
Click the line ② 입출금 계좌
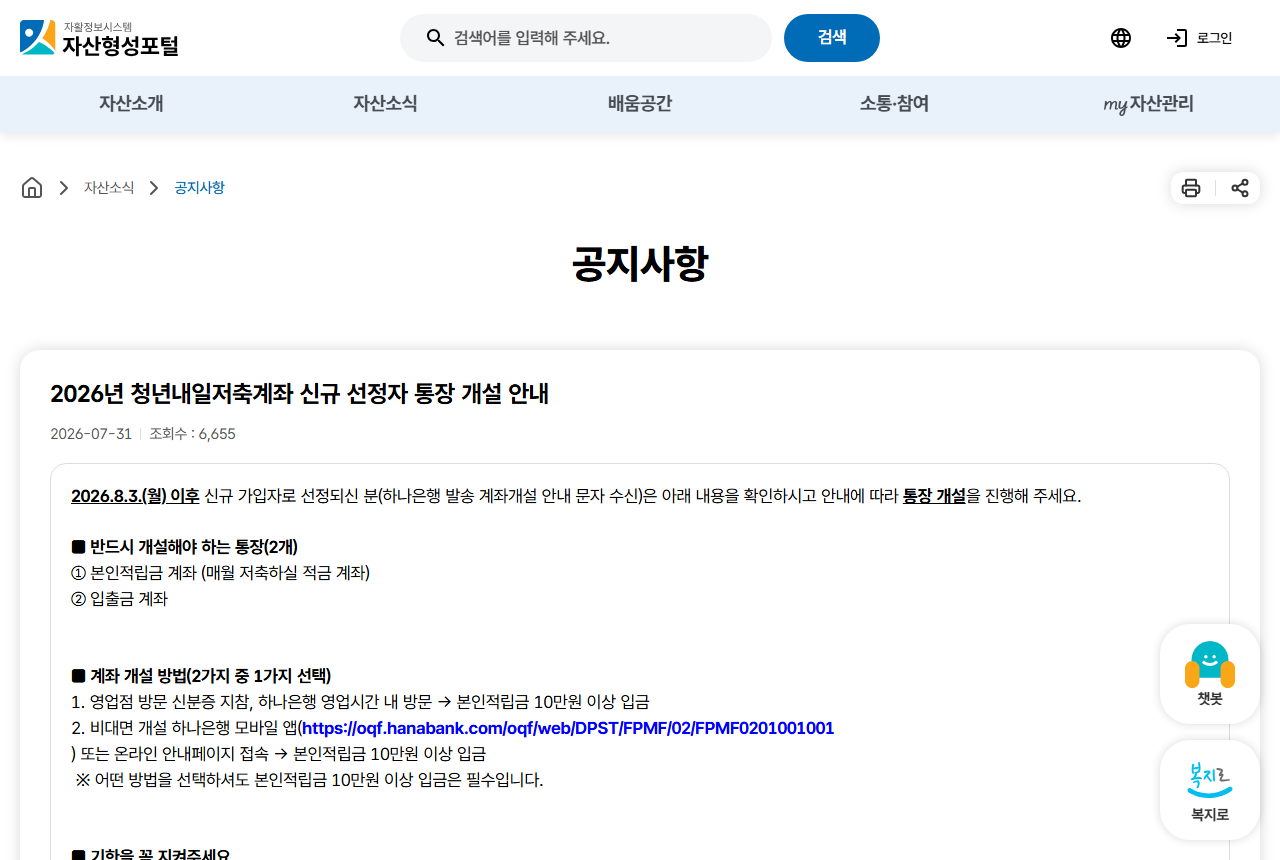120,599
